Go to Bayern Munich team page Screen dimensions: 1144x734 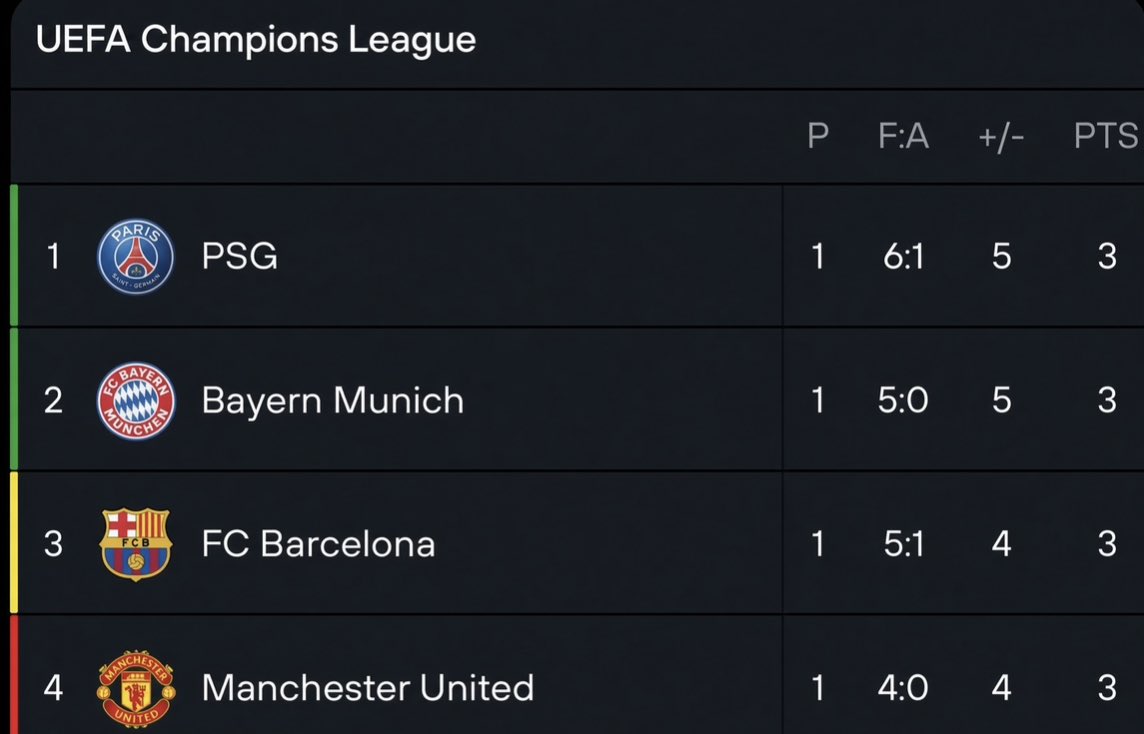click(x=333, y=400)
